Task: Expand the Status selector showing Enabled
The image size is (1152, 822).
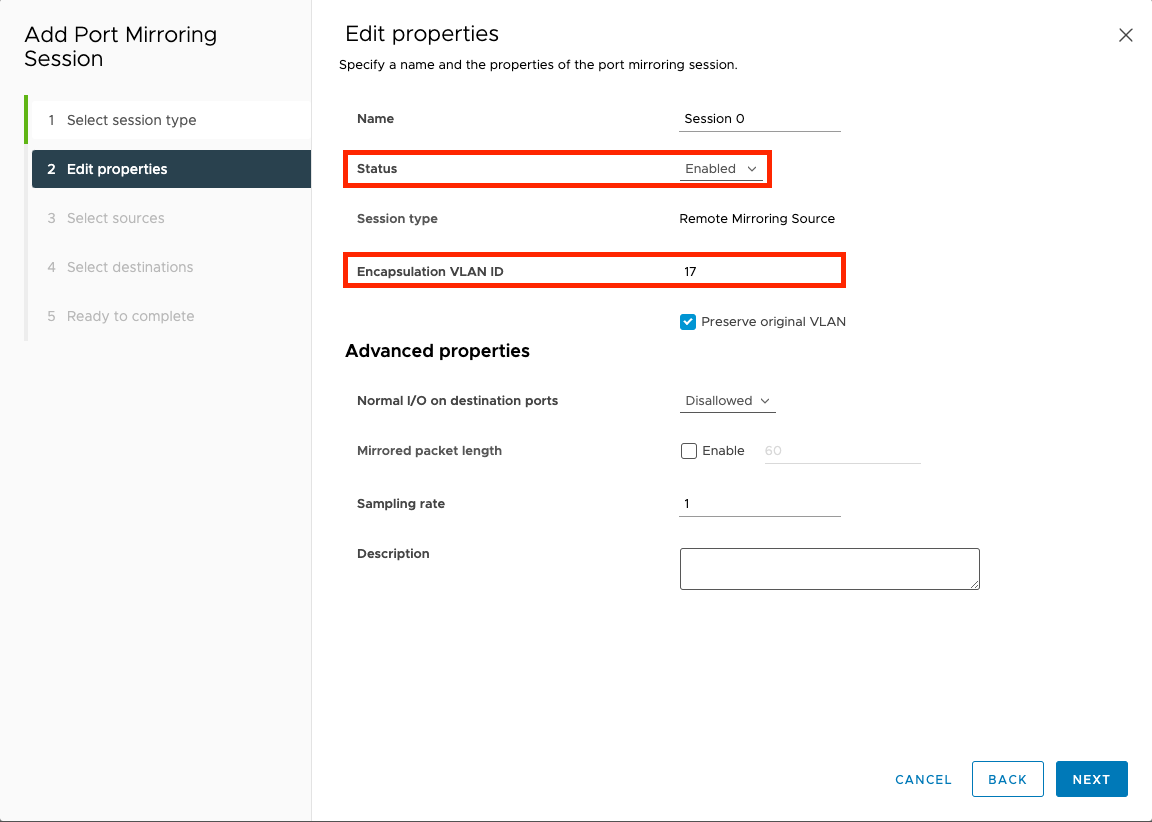Action: pyautogui.click(x=721, y=169)
